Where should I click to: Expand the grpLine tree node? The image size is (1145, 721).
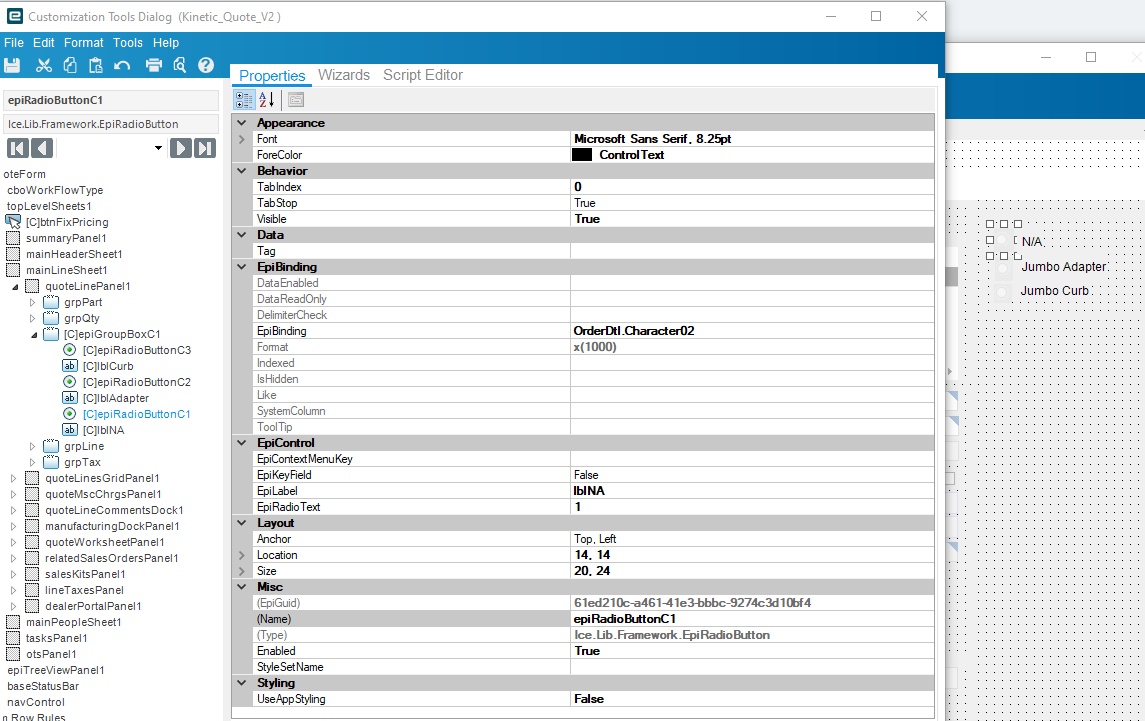pos(32,446)
